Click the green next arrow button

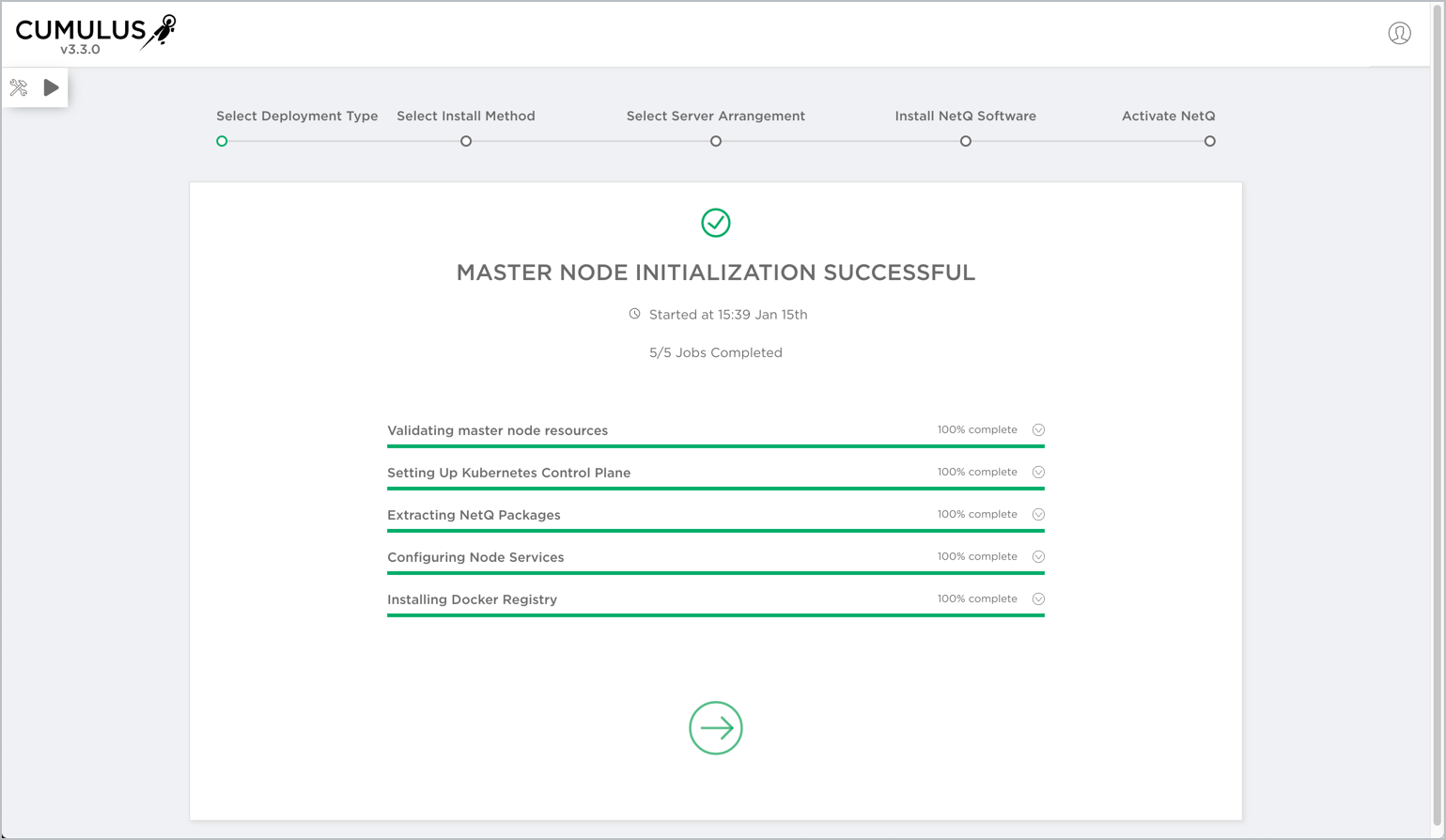pyautogui.click(x=716, y=728)
